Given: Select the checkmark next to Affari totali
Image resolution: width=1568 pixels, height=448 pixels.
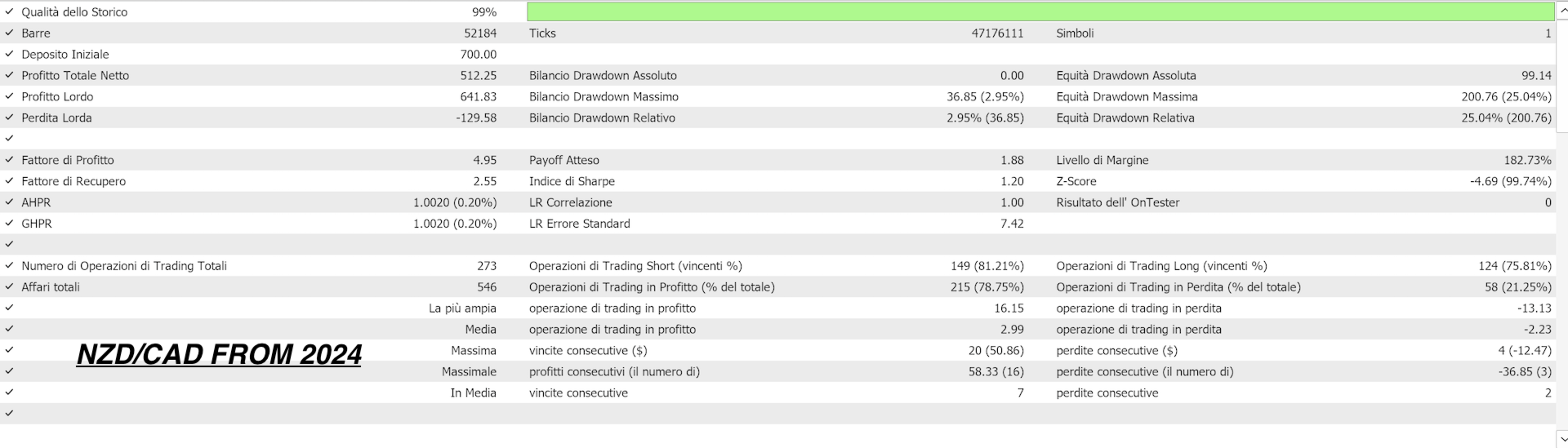Looking at the screenshot, I should (9, 287).
